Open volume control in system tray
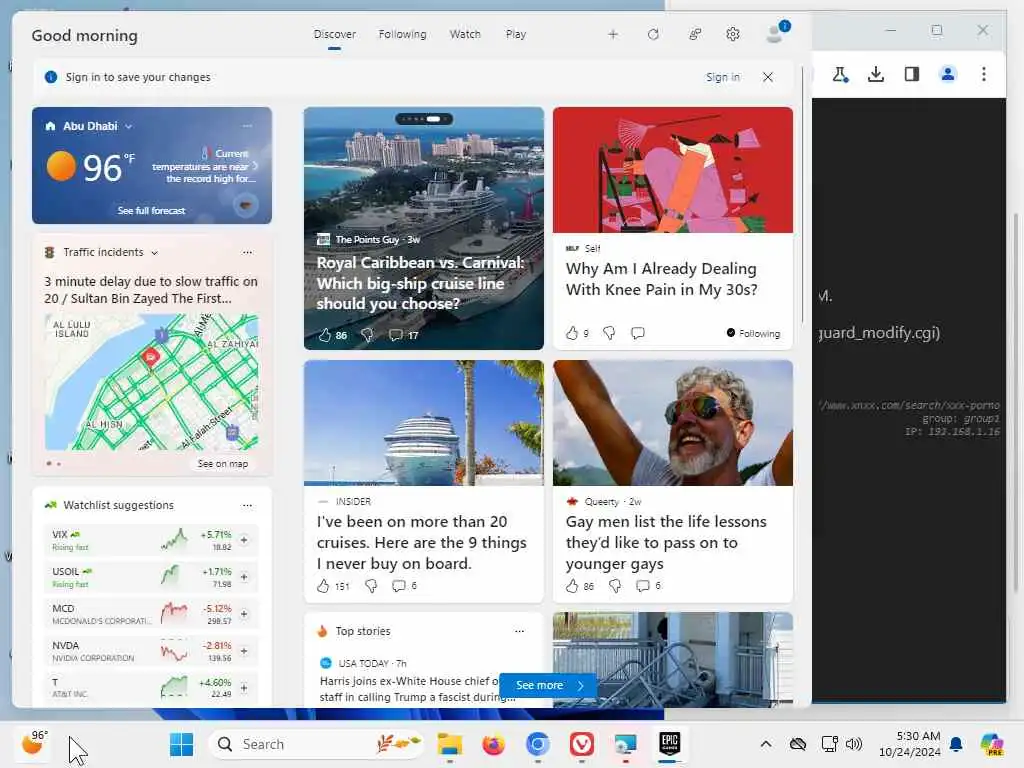 pos(854,744)
